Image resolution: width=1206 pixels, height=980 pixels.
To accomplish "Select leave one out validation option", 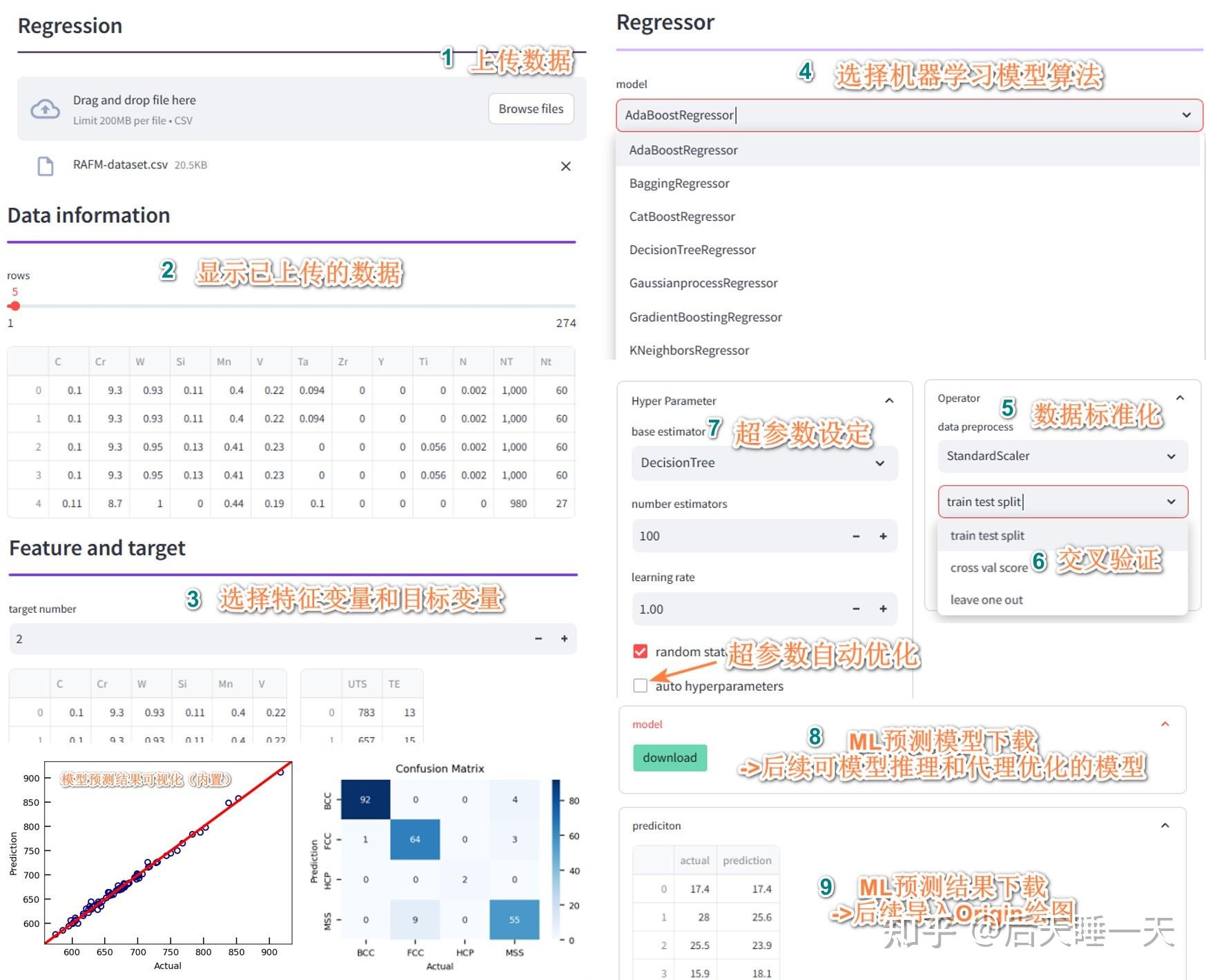I will (x=985, y=599).
